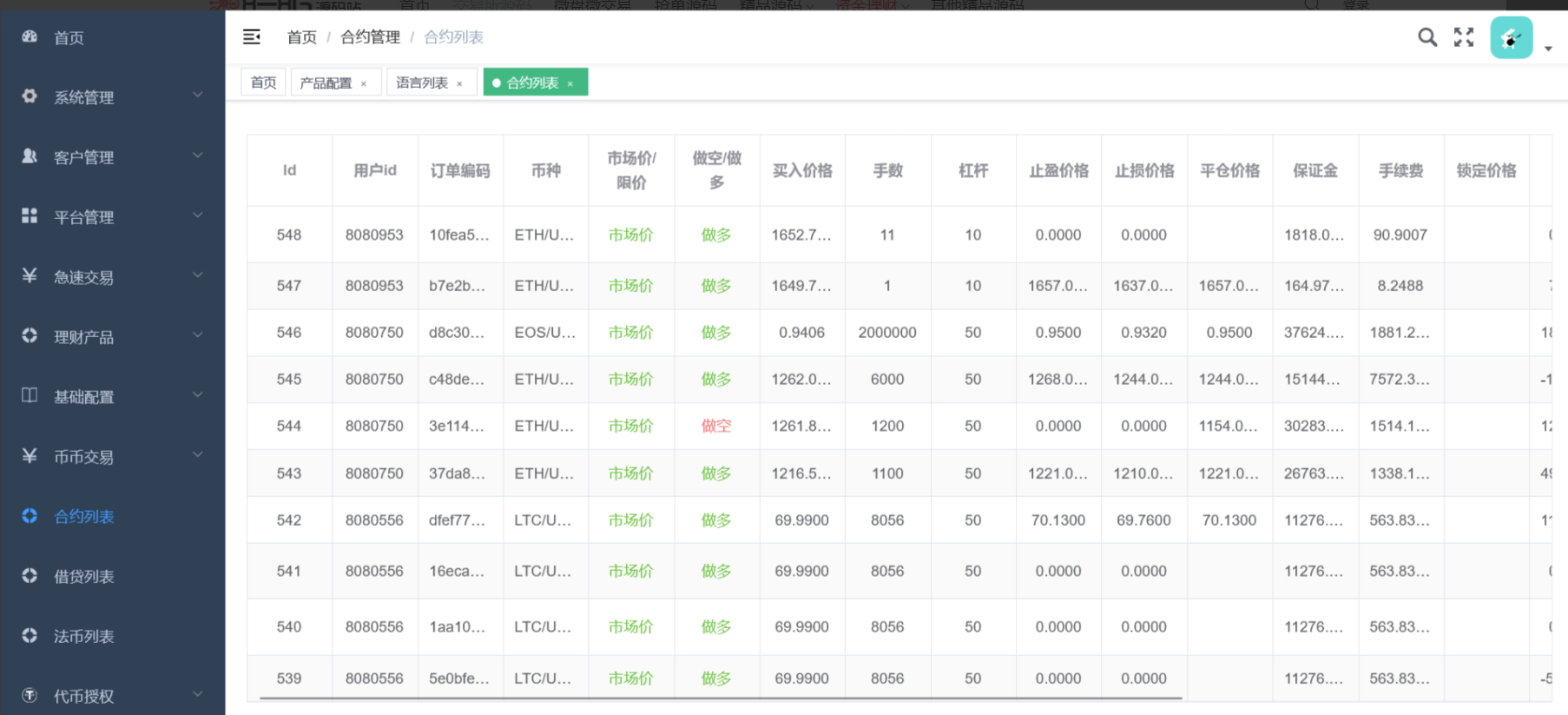Click the 平台管理 grid icon
Screen dimensions: 1568x715
tap(30, 215)
